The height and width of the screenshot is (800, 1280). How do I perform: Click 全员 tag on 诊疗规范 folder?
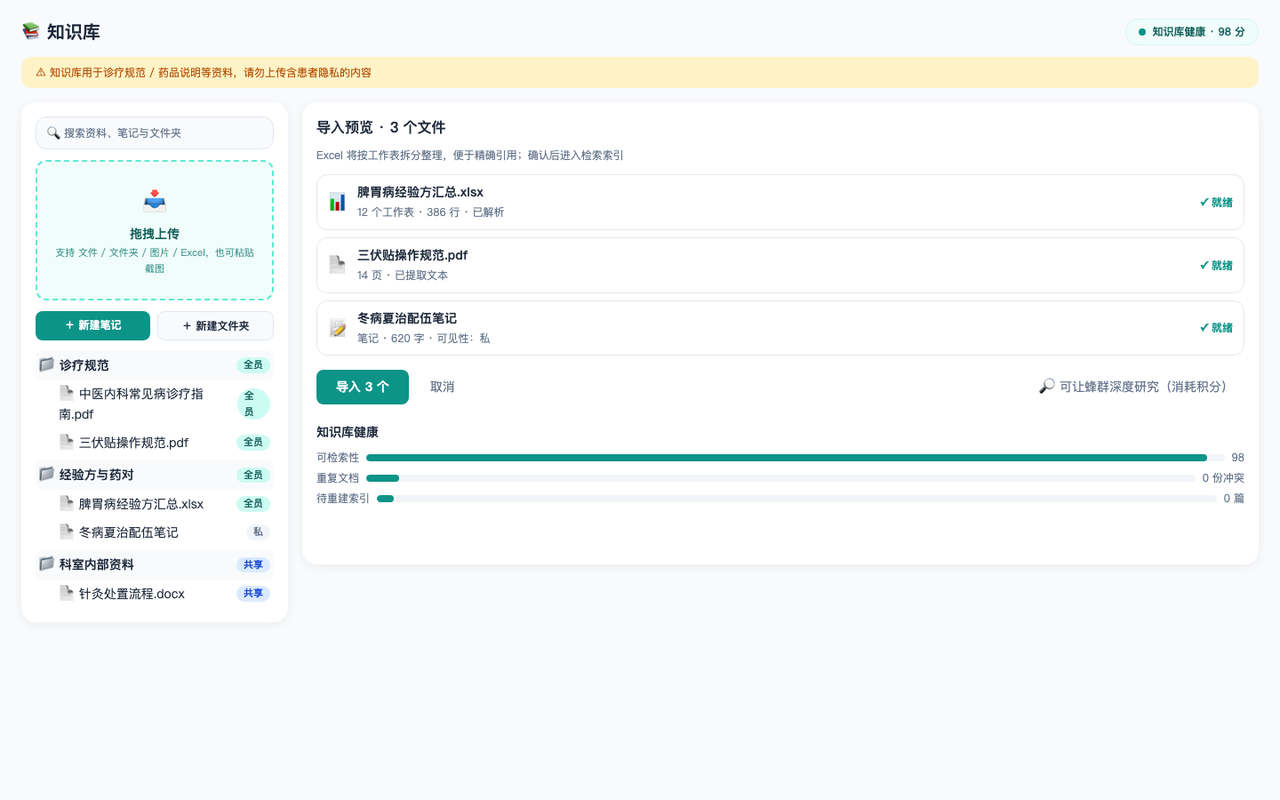click(253, 365)
